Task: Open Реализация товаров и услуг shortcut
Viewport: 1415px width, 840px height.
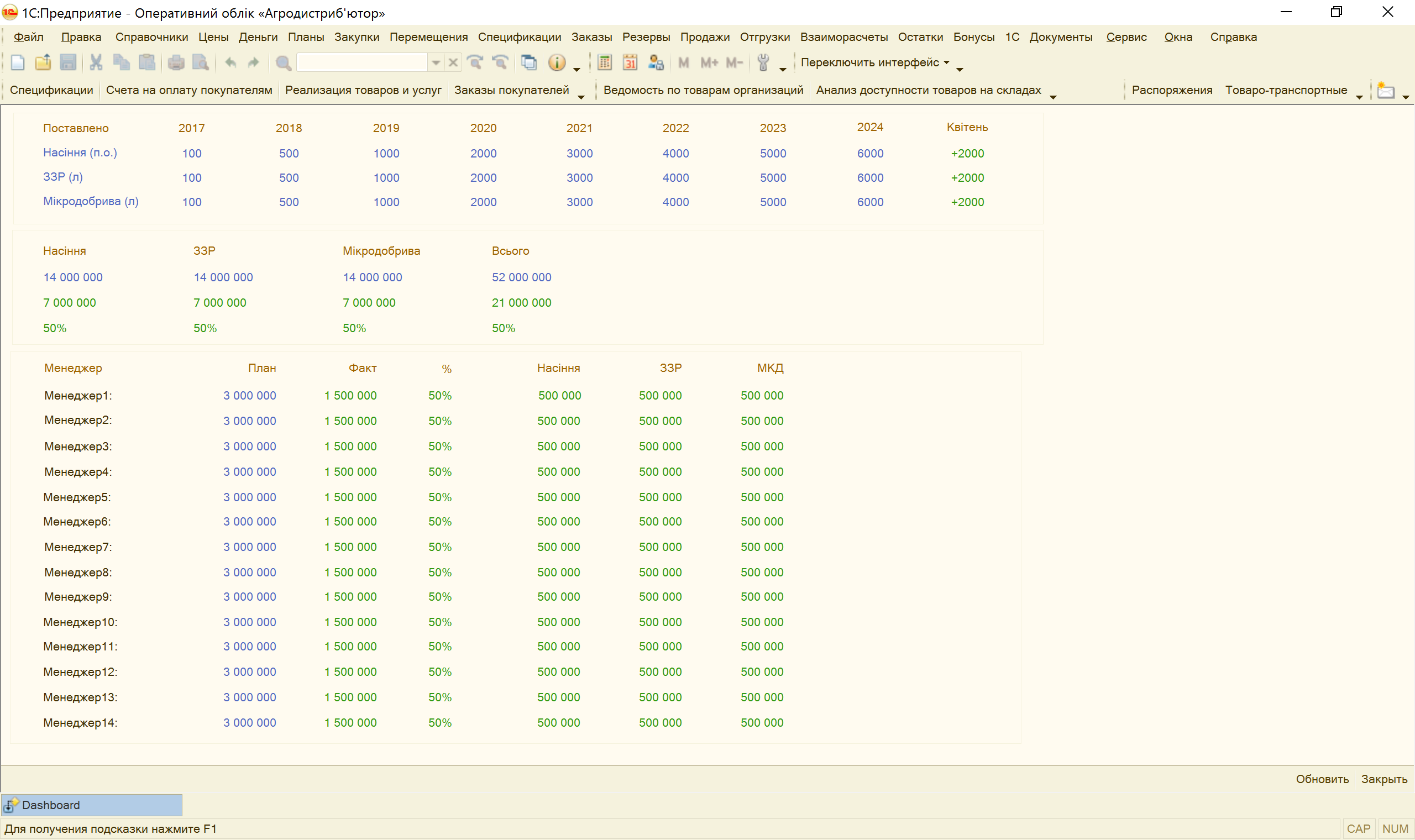Action: 363,90
